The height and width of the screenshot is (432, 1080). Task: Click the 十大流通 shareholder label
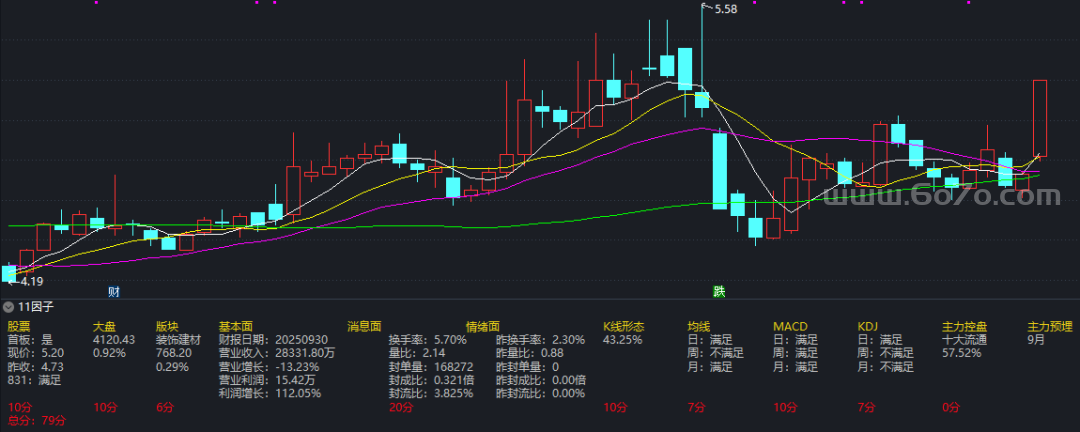[964, 340]
